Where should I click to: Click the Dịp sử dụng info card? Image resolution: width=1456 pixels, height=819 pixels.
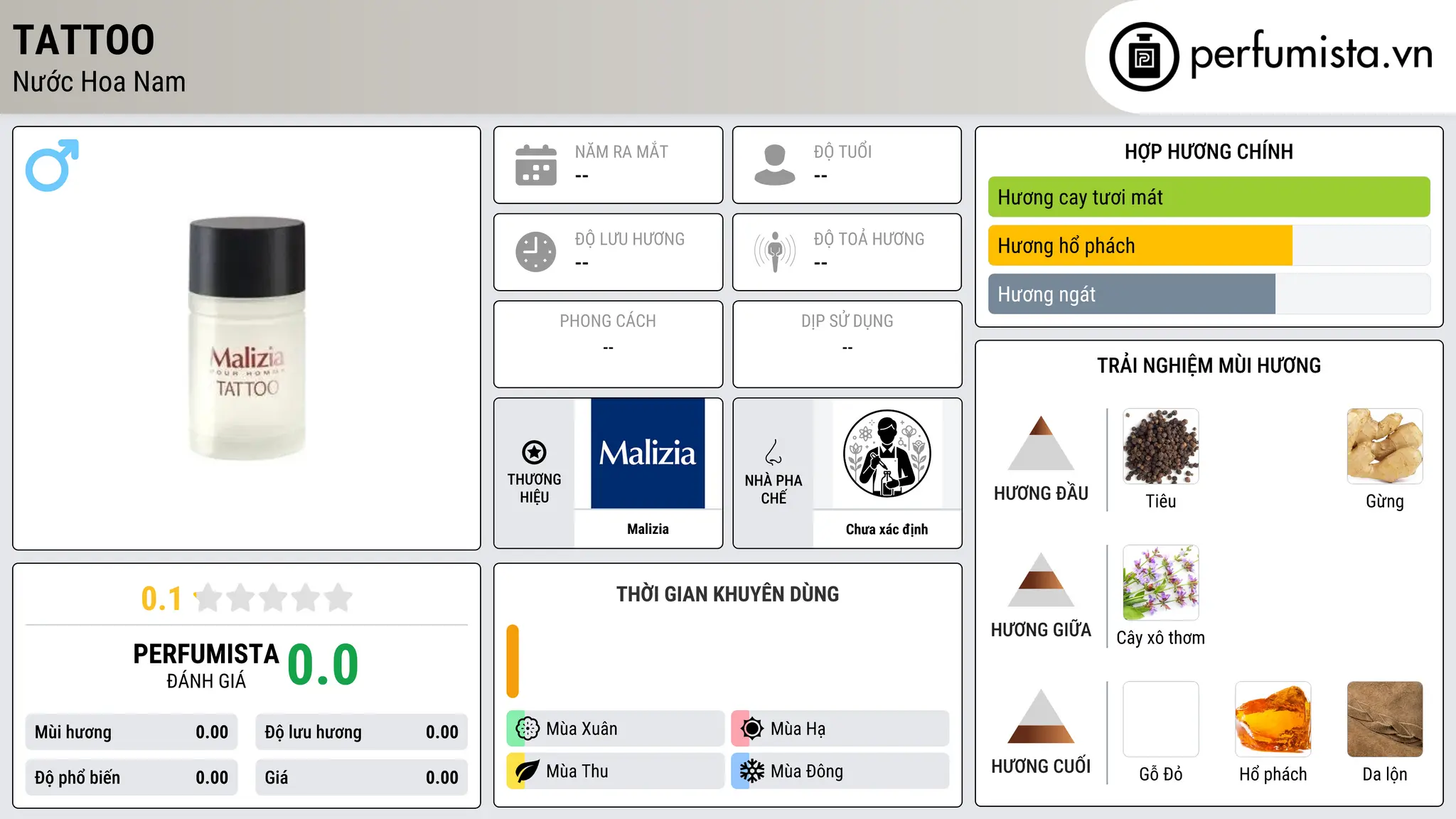tap(847, 344)
